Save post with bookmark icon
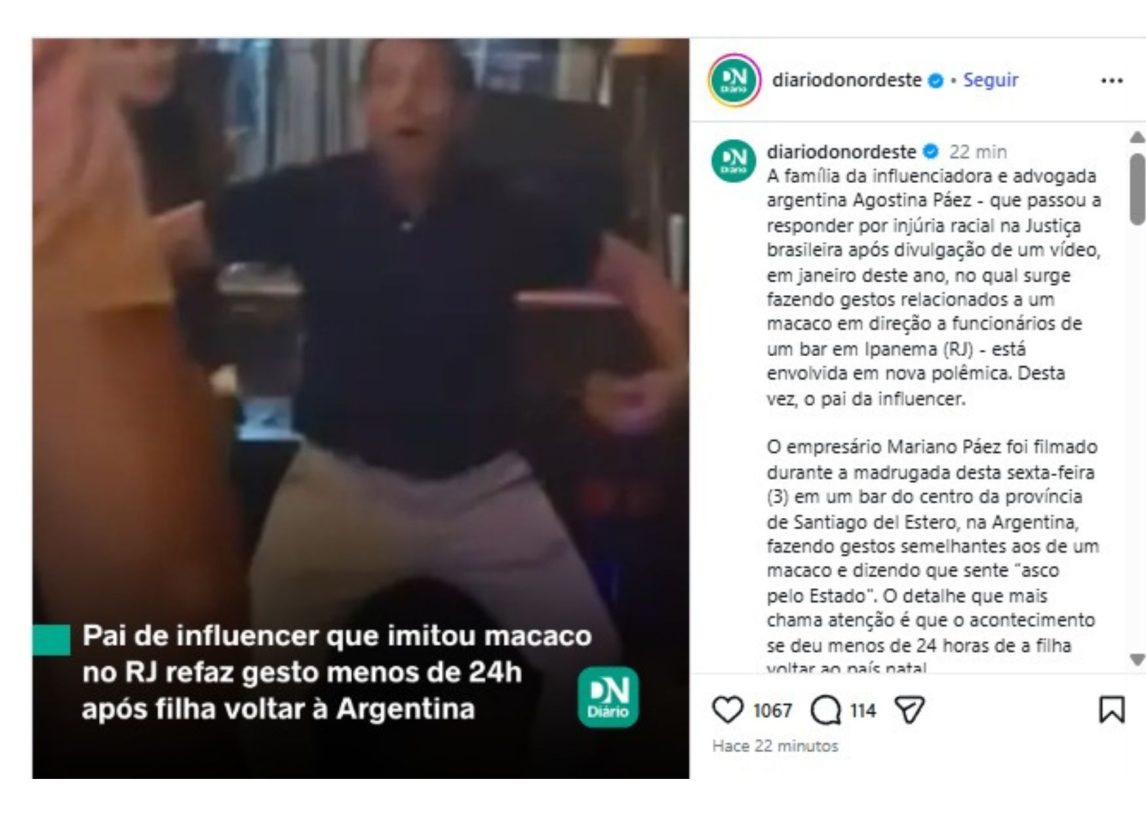The height and width of the screenshot is (813, 1146). coord(1112,709)
